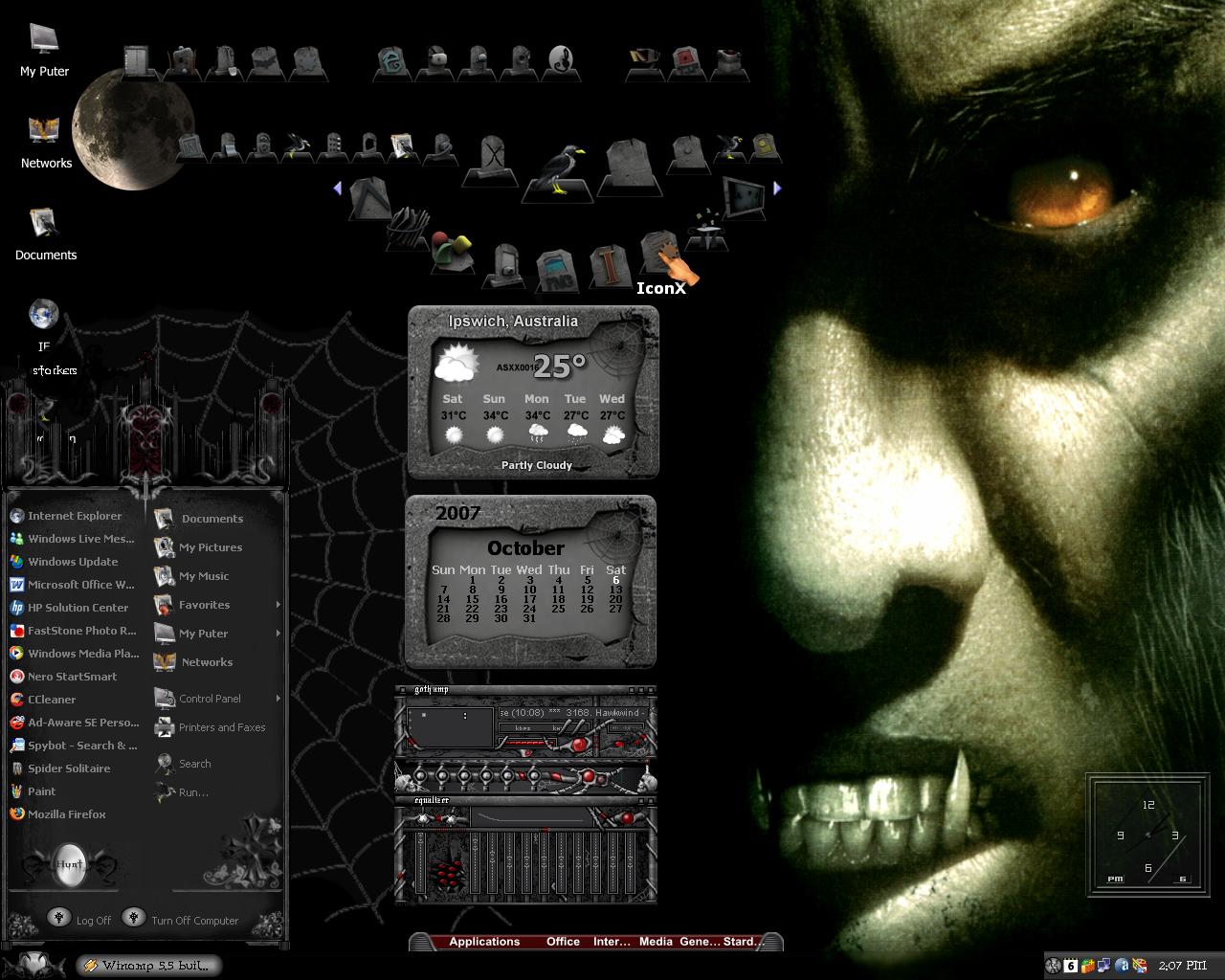This screenshot has height=980, width=1225.
Task: Launch Mozilla Firefox from start menu
Action: click(x=67, y=814)
